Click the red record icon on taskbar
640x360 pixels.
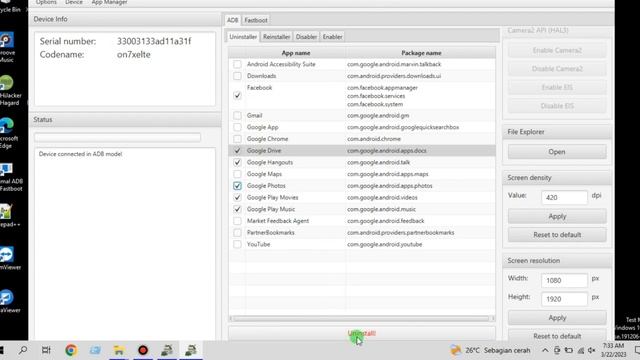pyautogui.click(x=143, y=350)
